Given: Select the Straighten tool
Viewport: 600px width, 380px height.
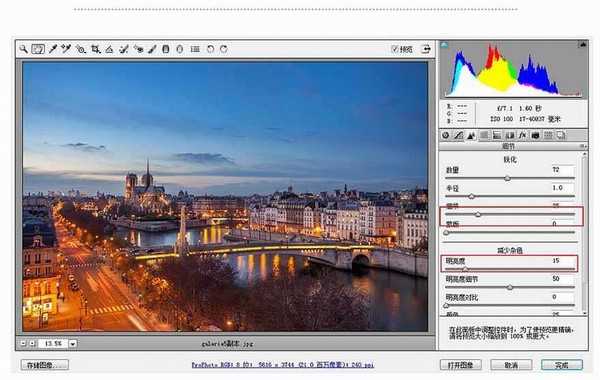Looking at the screenshot, I should tap(109, 49).
